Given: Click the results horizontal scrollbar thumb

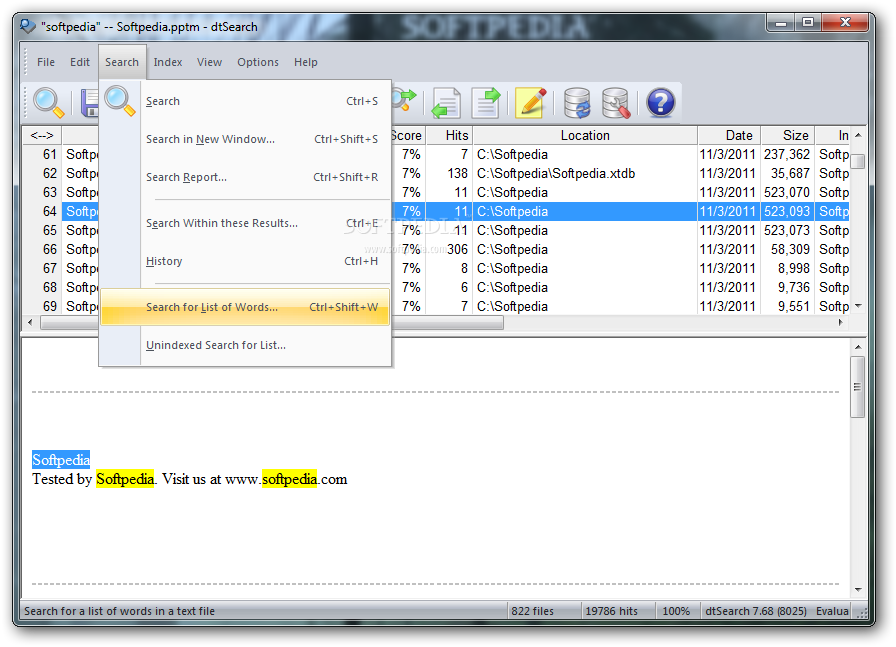Looking at the screenshot, I should pyautogui.click(x=272, y=322).
